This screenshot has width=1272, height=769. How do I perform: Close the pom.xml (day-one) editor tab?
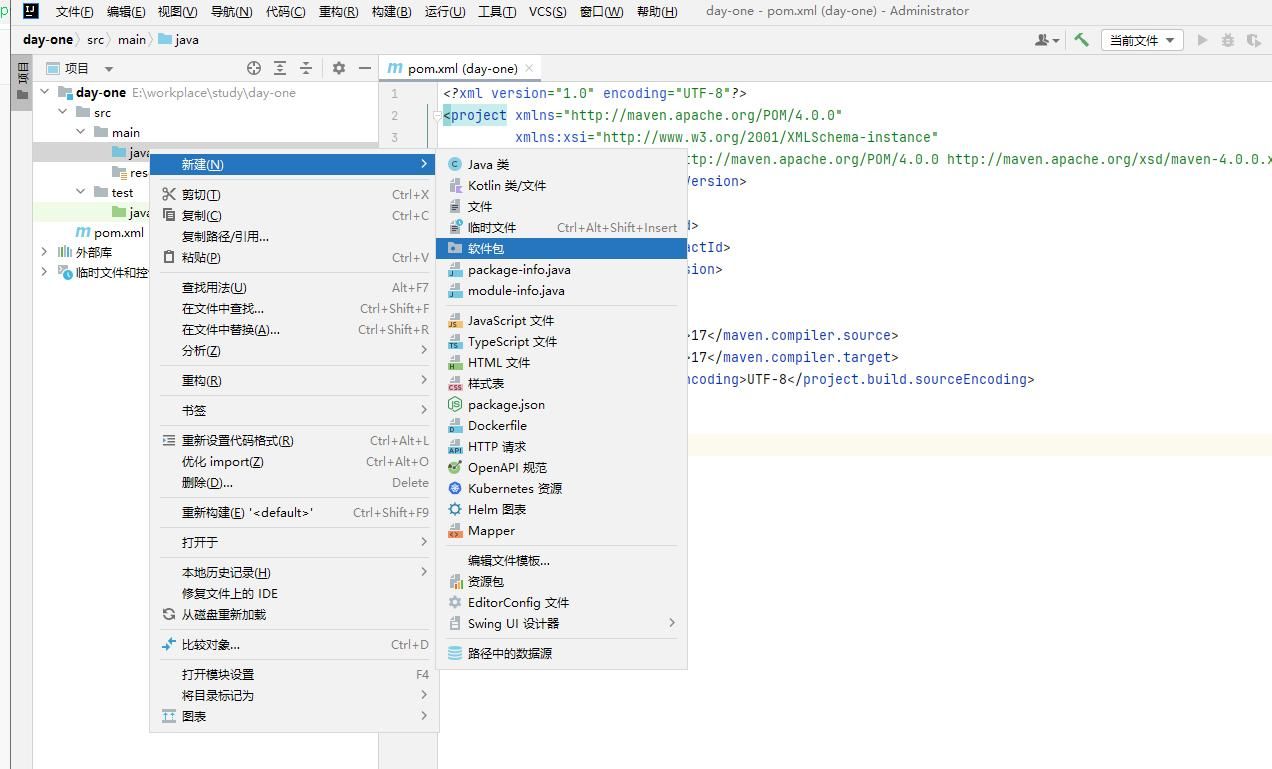(529, 68)
